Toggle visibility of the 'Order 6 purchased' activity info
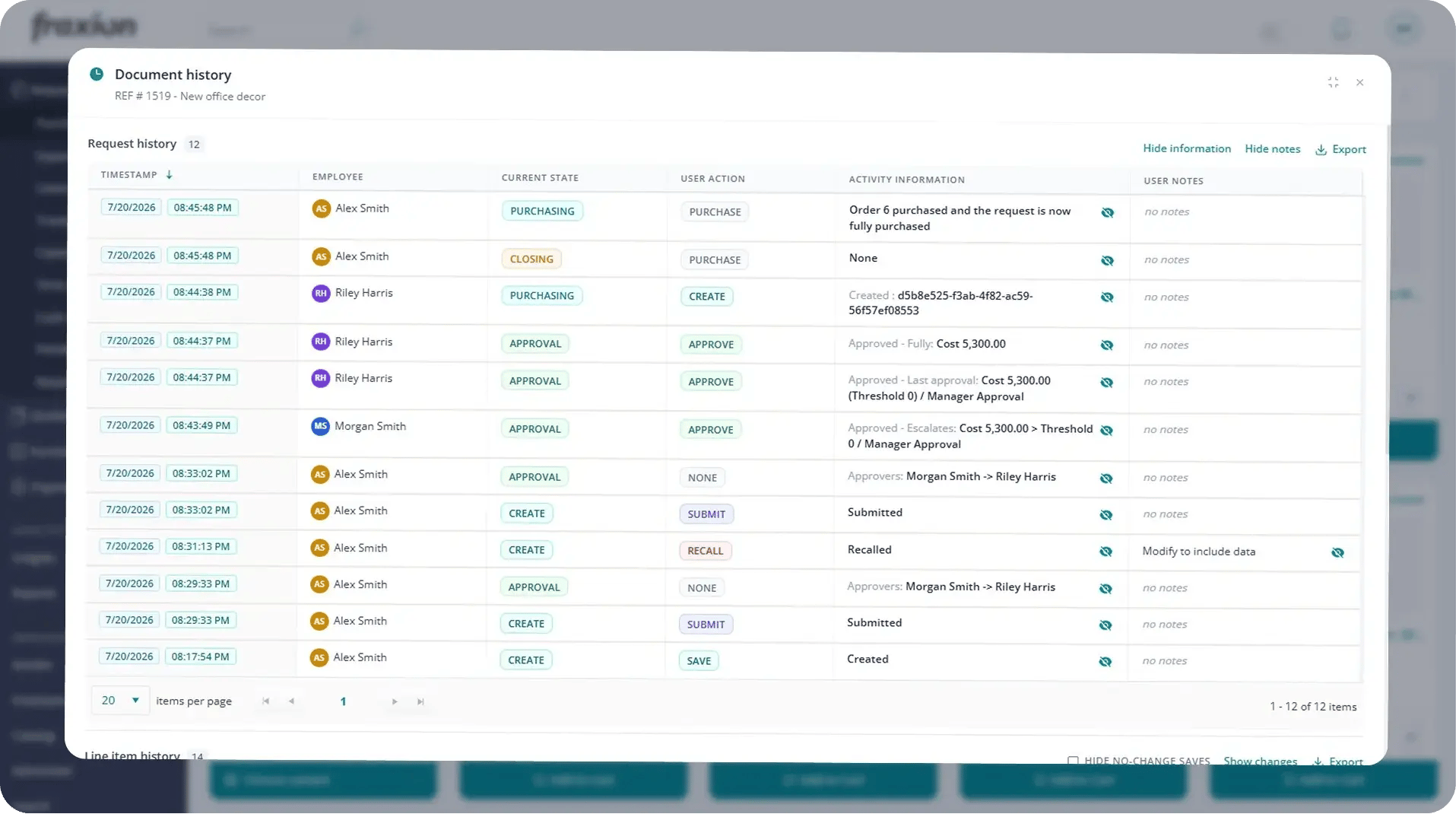Image resolution: width=1456 pixels, height=814 pixels. point(1107,213)
